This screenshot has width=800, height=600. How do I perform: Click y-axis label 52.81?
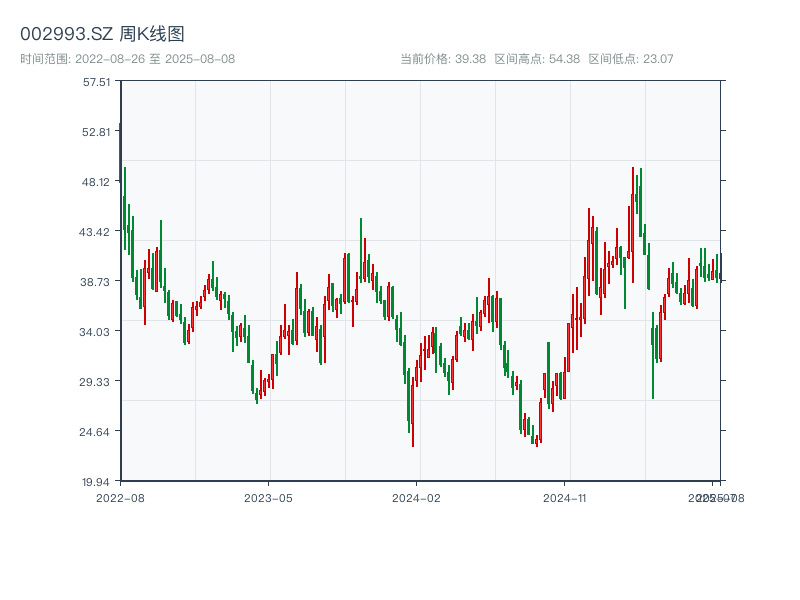96,132
